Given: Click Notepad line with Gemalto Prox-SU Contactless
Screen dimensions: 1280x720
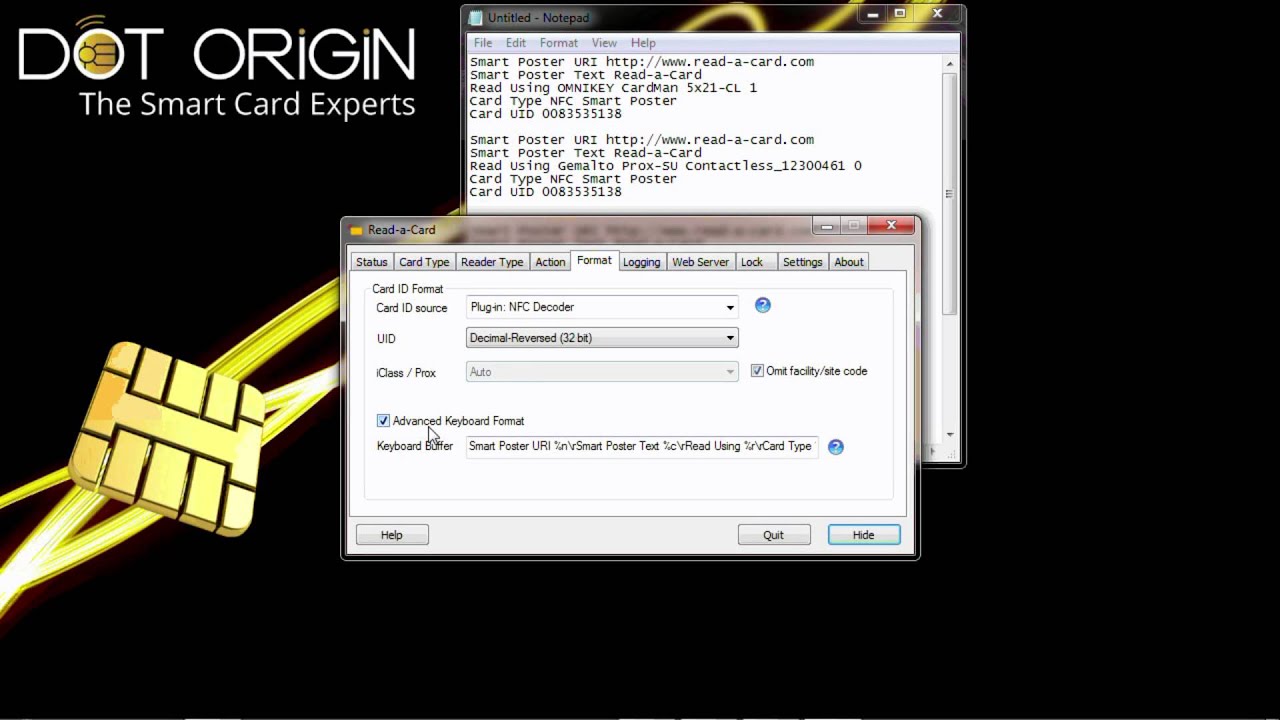Looking at the screenshot, I should [665, 166].
